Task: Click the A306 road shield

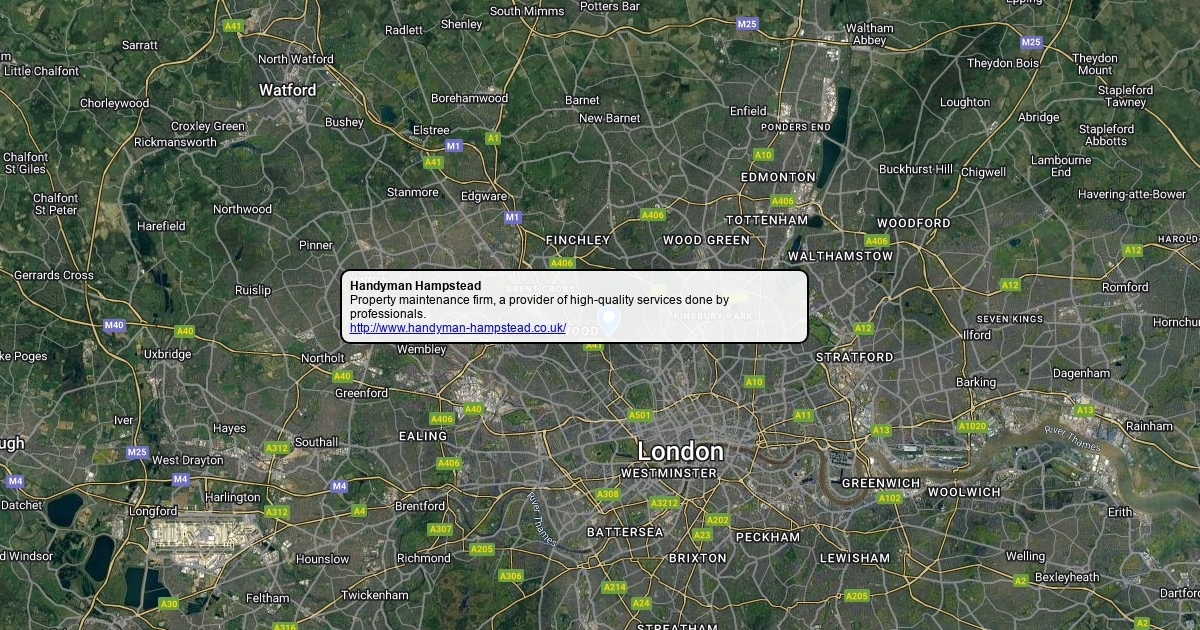Action: tap(511, 576)
